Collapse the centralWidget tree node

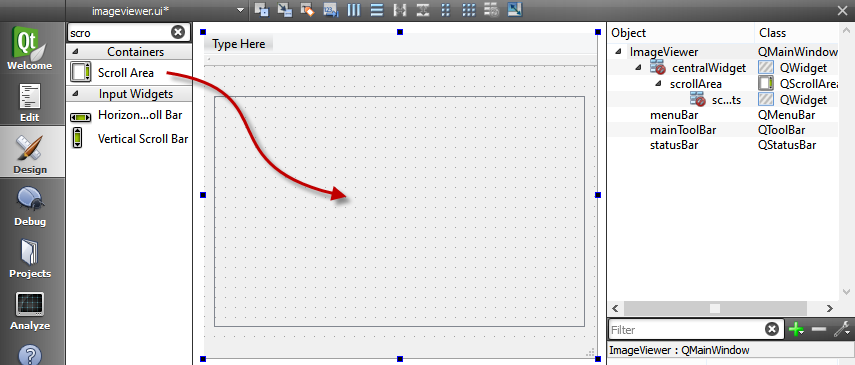[x=638, y=68]
